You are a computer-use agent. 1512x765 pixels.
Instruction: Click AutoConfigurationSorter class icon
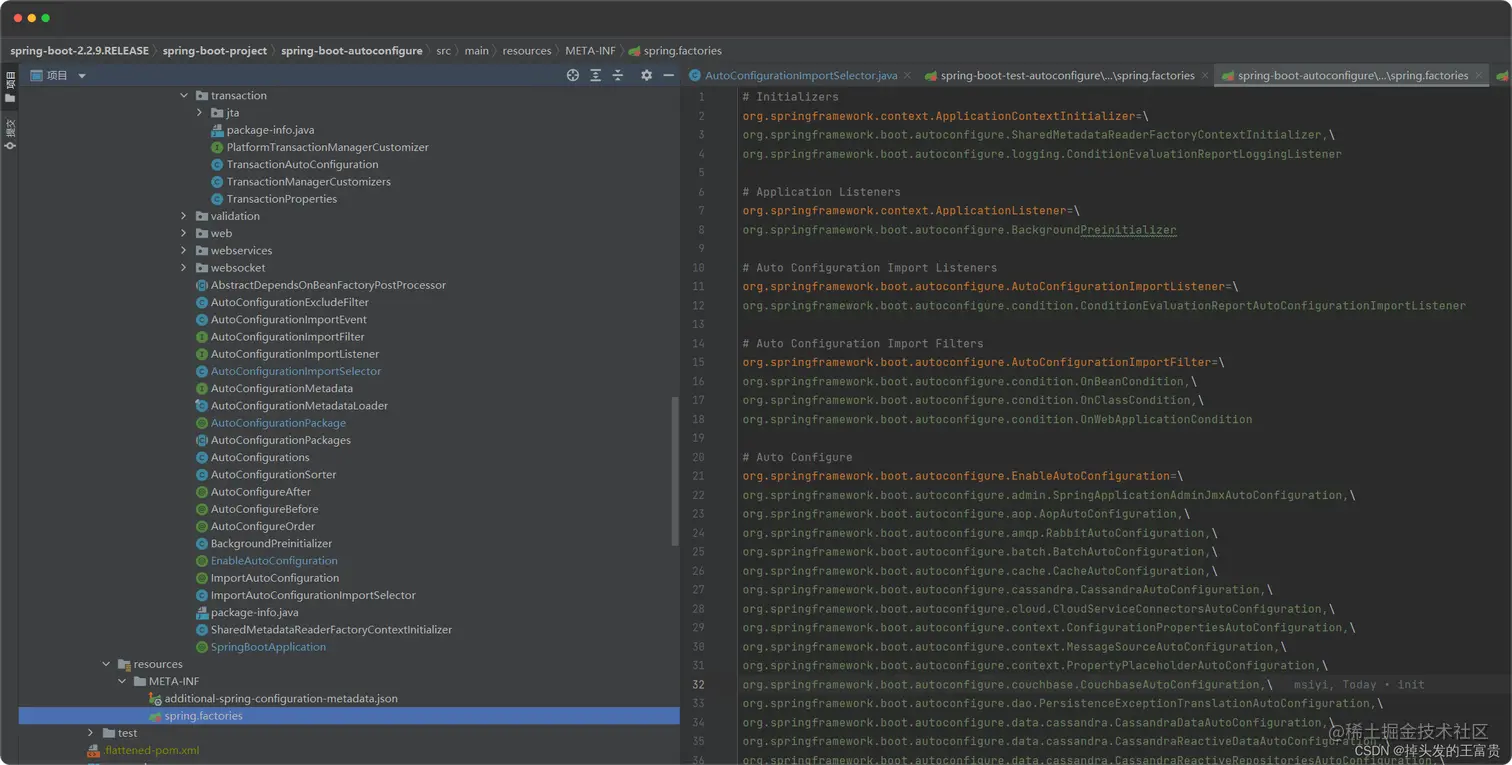click(202, 475)
